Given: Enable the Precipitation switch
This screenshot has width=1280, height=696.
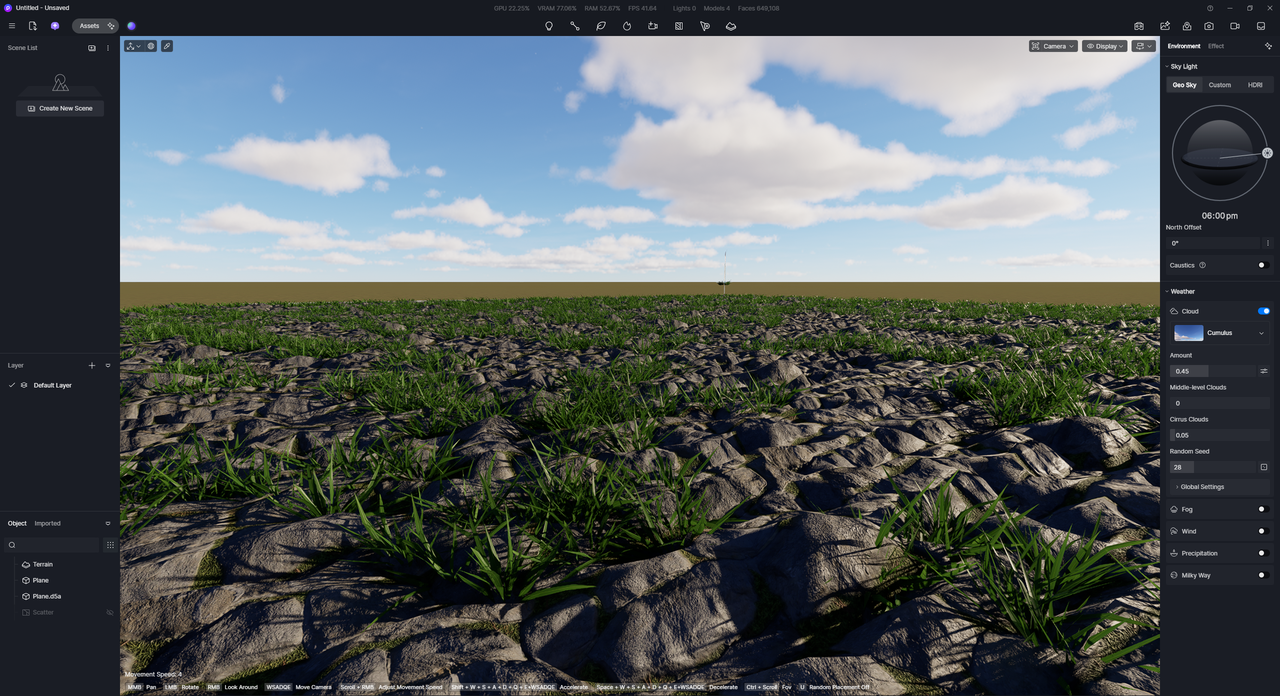Looking at the screenshot, I should pos(1263,553).
